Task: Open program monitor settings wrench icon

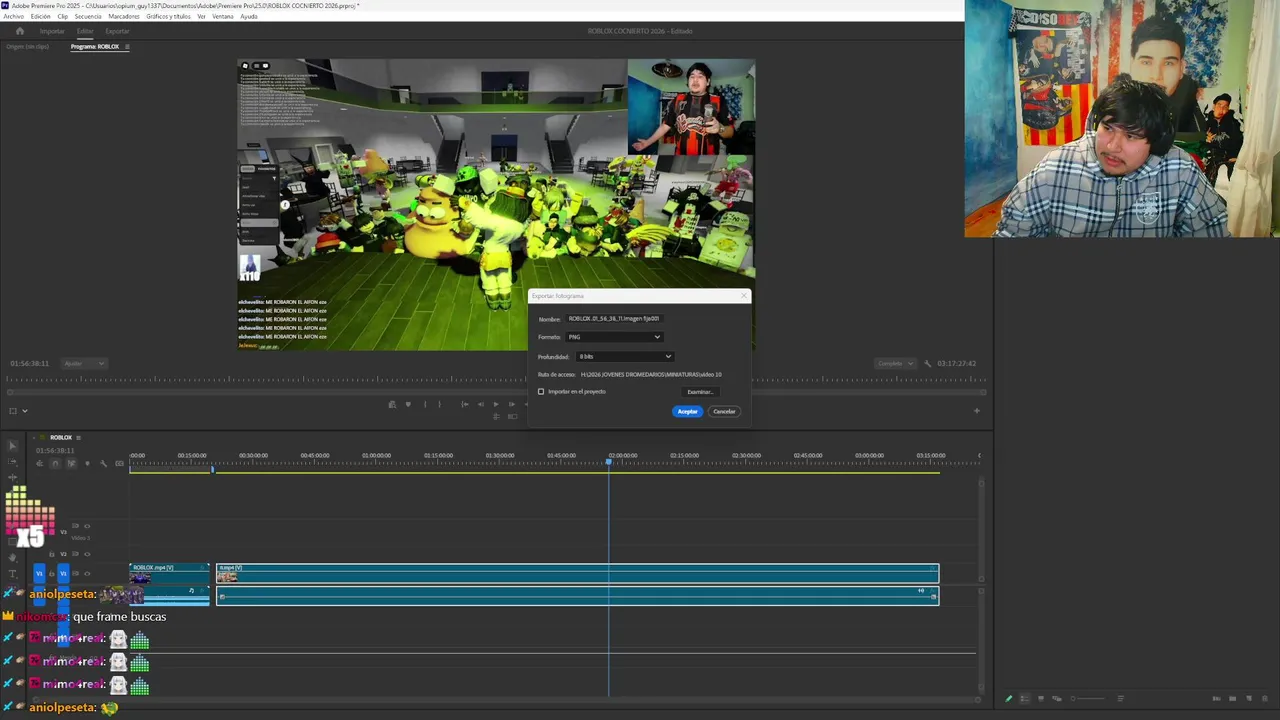Action: tap(927, 363)
